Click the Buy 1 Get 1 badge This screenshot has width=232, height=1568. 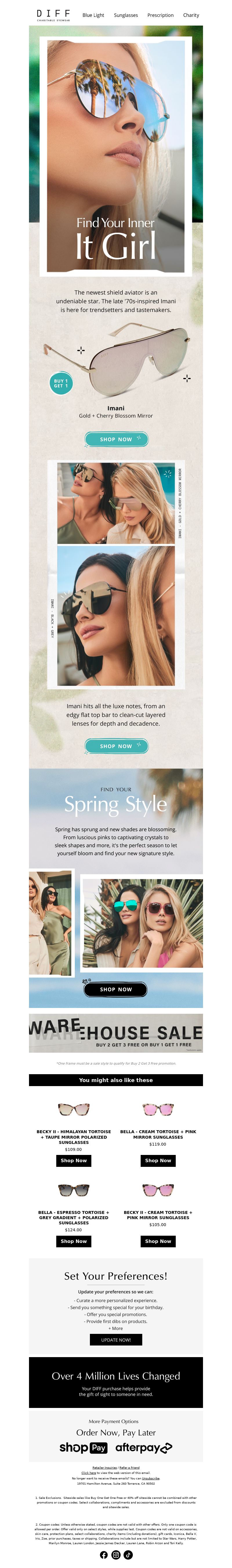pyautogui.click(x=61, y=383)
